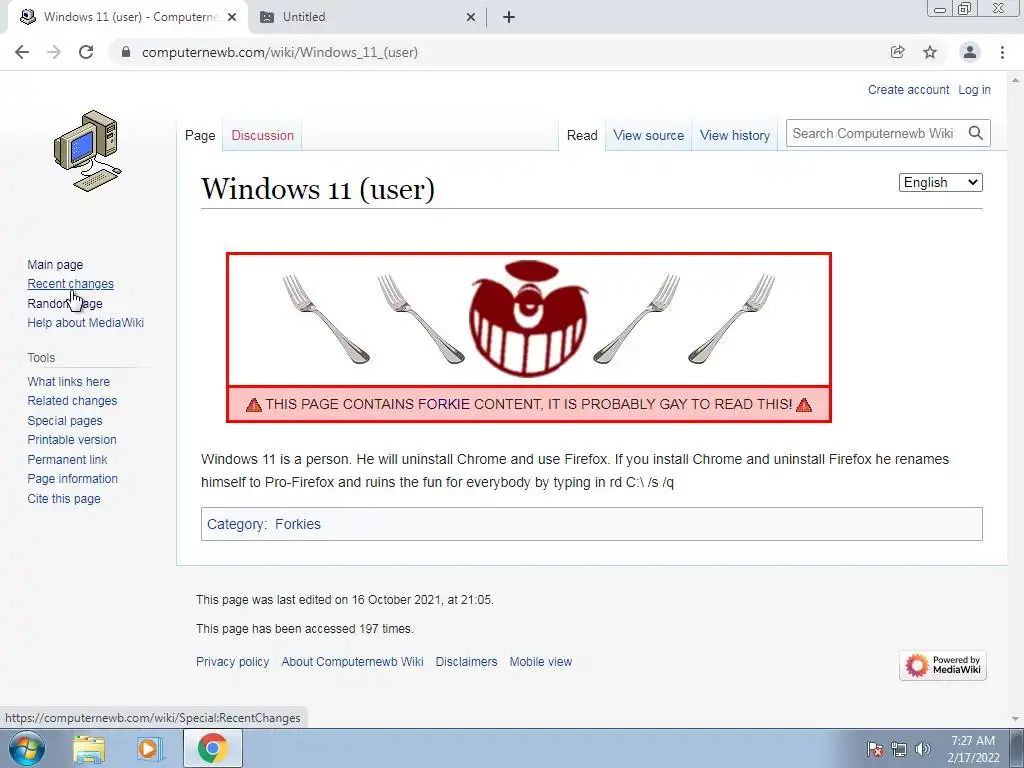This screenshot has width=1024, height=768.
Task: Go to Main page in sidebar
Action: tap(55, 264)
